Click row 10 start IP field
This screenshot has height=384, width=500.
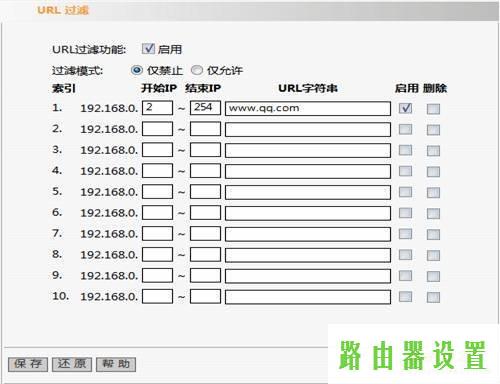tap(157, 296)
